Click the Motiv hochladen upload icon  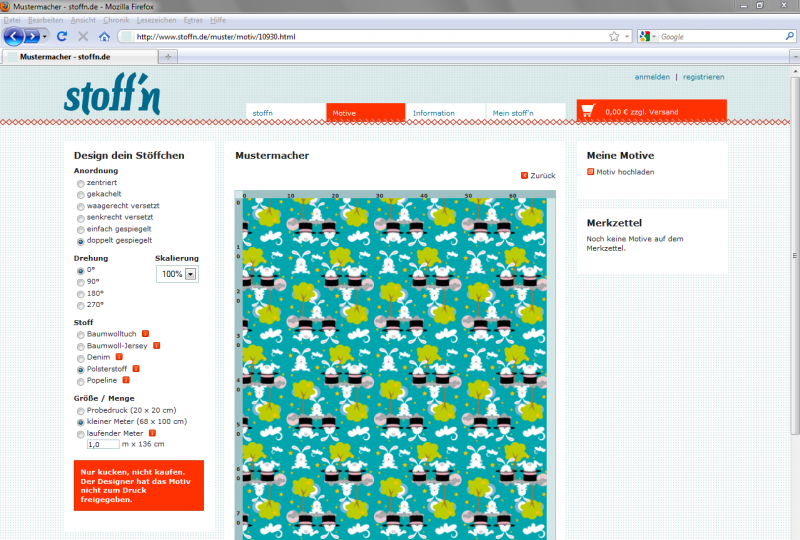click(x=590, y=172)
